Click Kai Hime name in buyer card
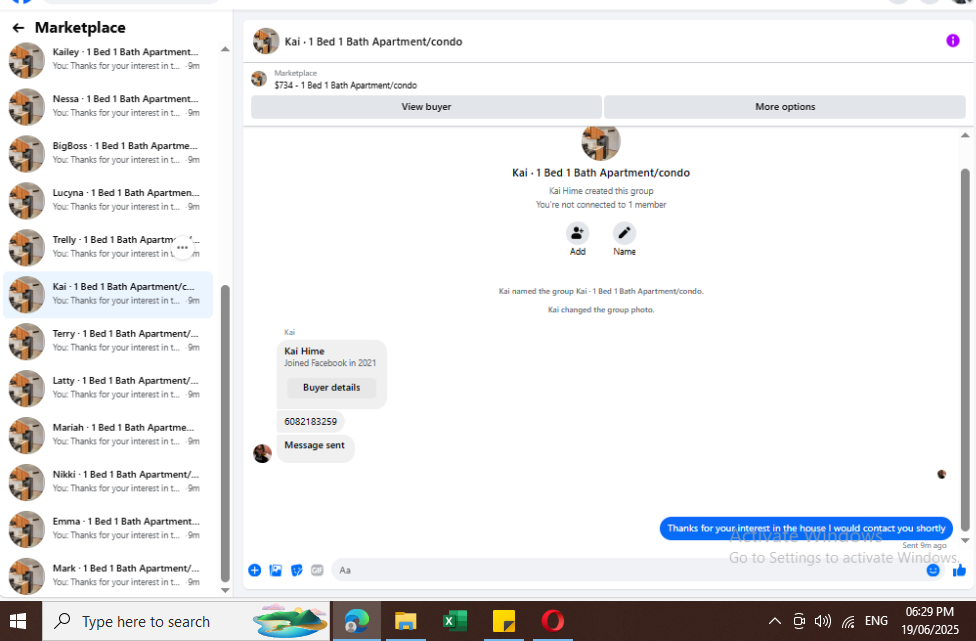Viewport: 976px width, 641px height. [304, 351]
